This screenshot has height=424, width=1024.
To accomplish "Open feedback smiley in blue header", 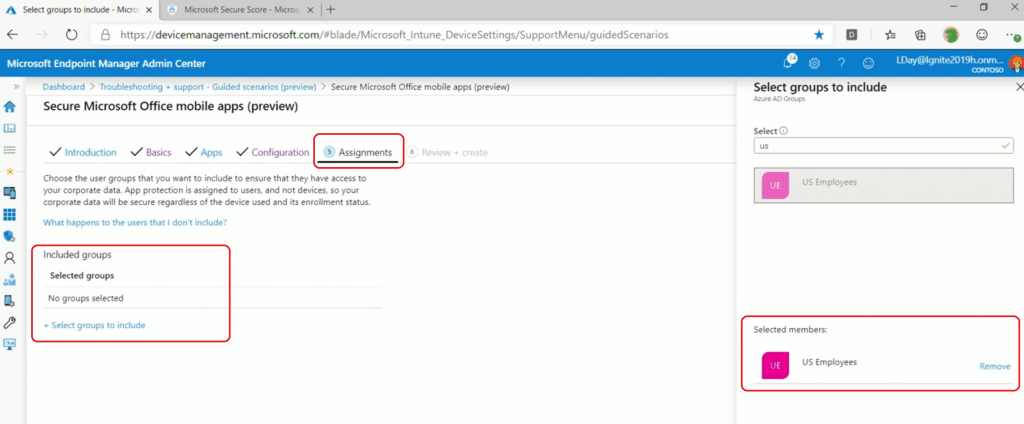I will (868, 63).
